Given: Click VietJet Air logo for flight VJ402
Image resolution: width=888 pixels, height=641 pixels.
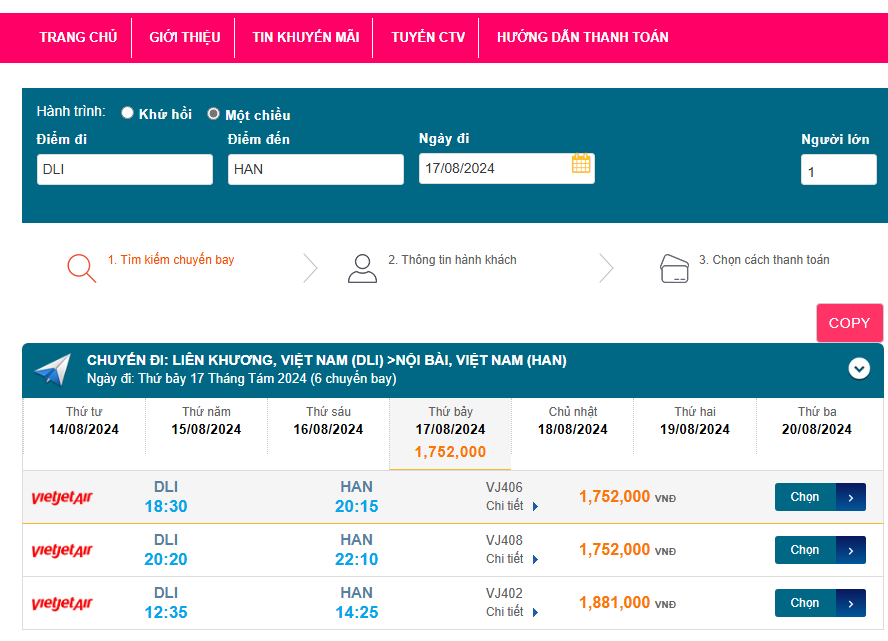Looking at the screenshot, I should [x=62, y=604].
